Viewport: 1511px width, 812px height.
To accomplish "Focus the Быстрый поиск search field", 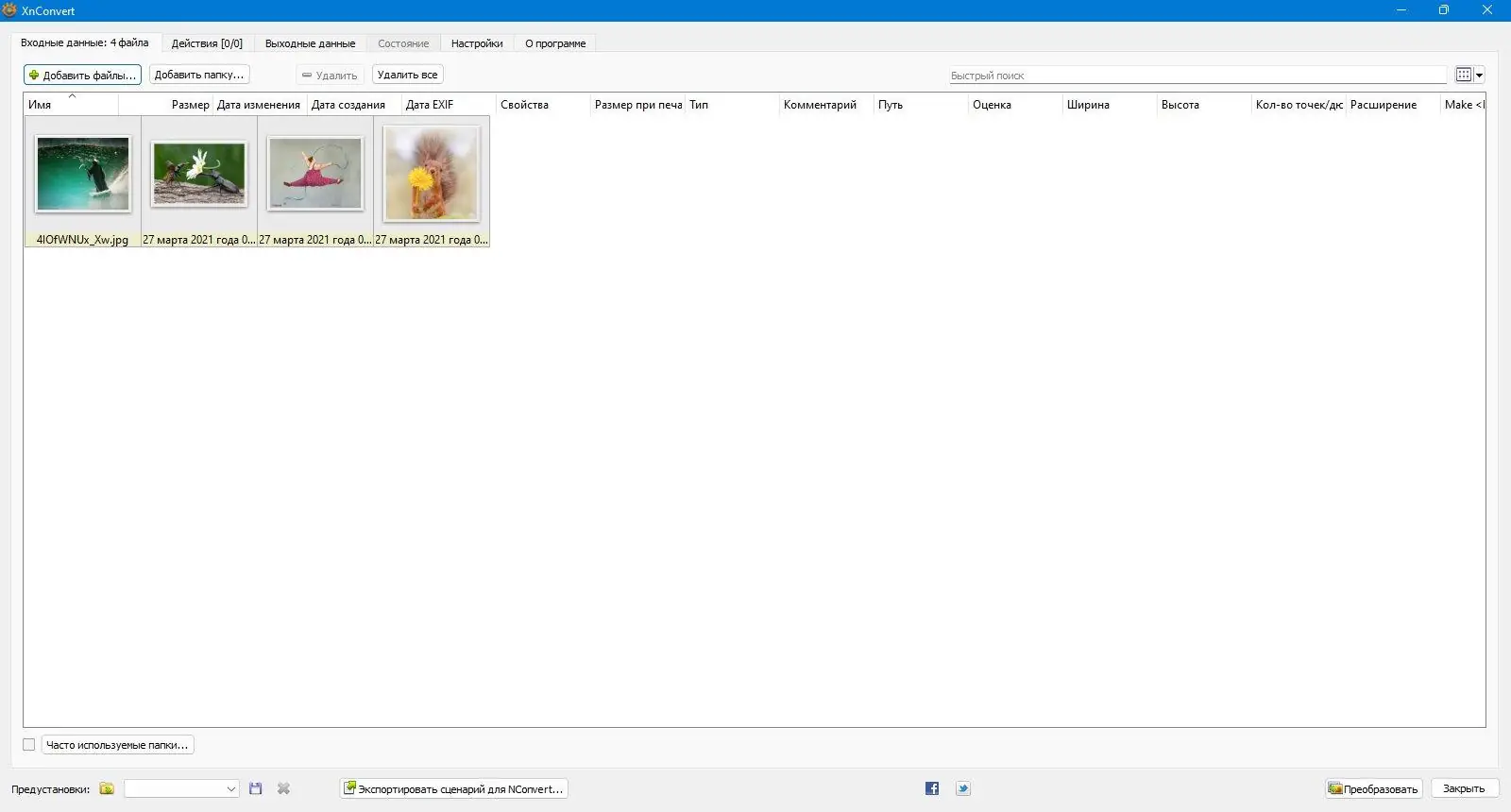I will [1197, 75].
